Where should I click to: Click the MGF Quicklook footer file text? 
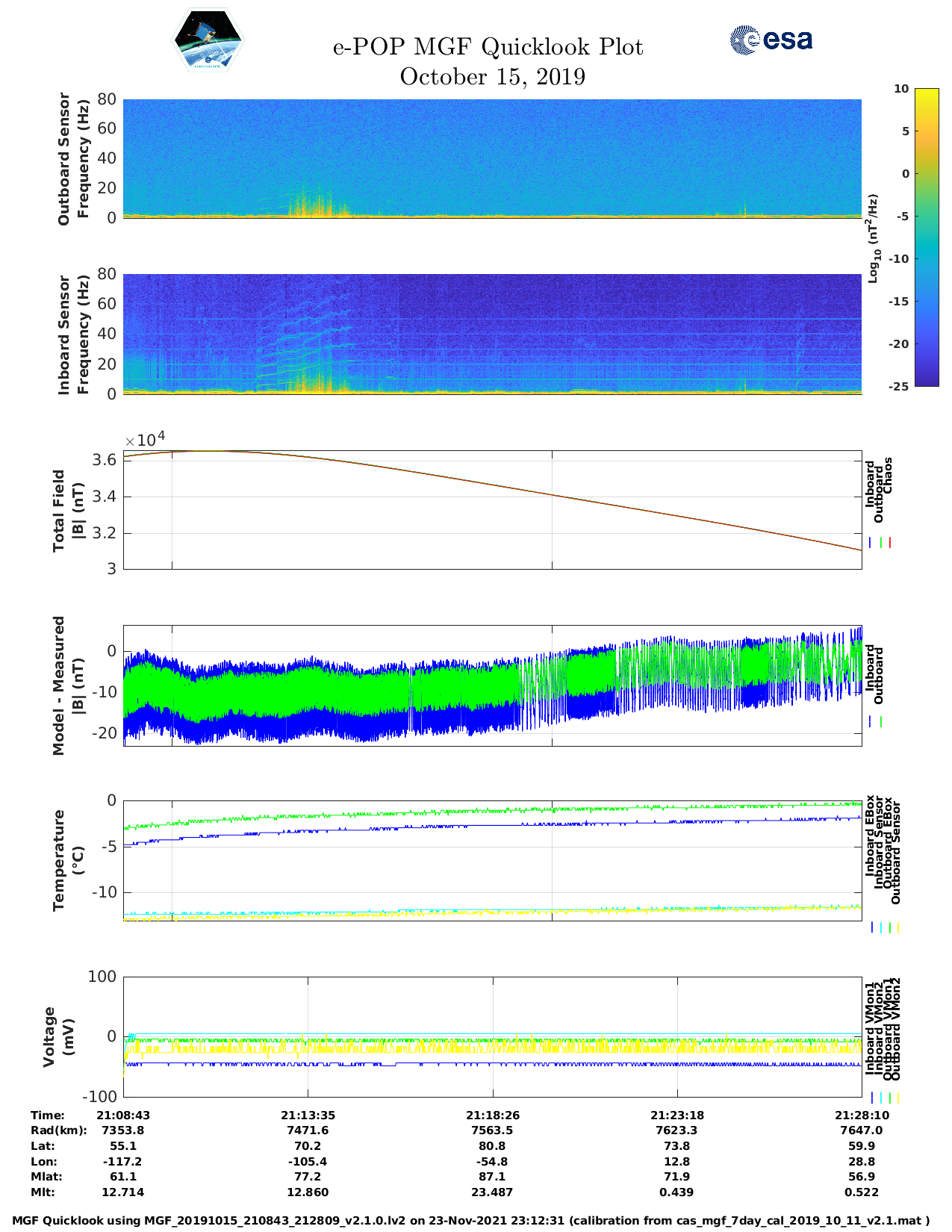pyautogui.click(x=471, y=1221)
